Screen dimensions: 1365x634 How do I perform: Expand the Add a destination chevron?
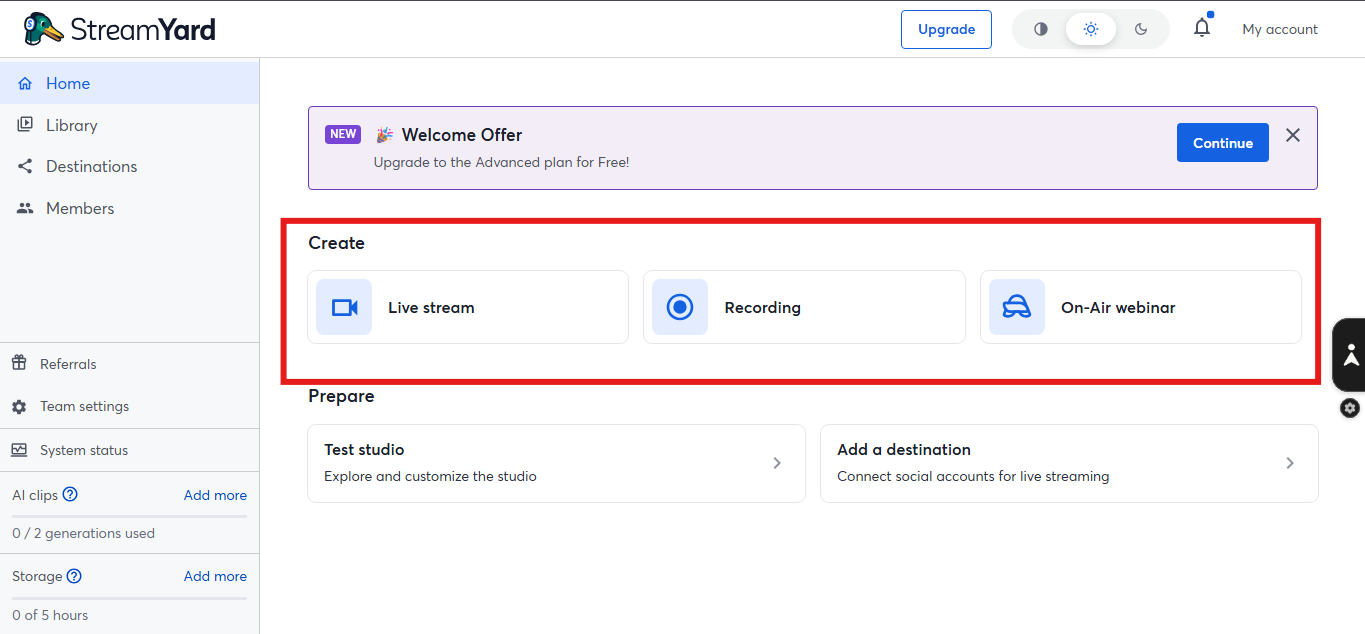tap(1290, 463)
